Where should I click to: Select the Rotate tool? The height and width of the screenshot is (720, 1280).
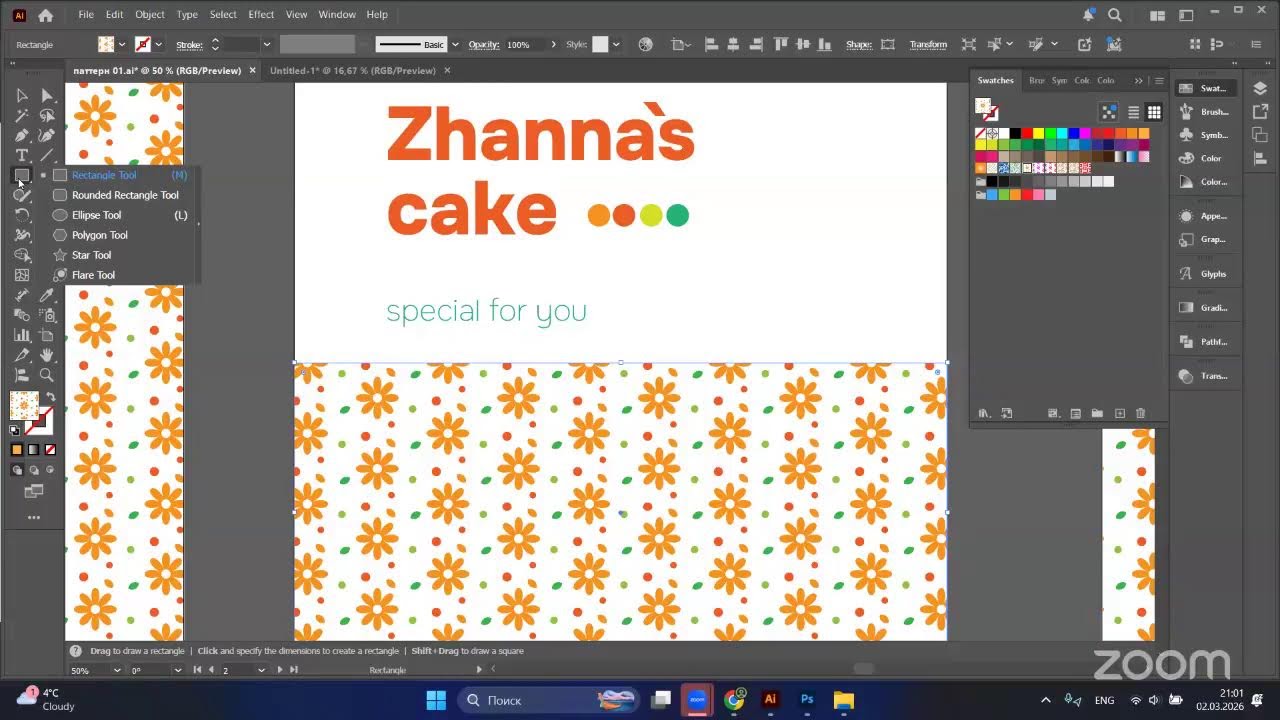pos(21,215)
